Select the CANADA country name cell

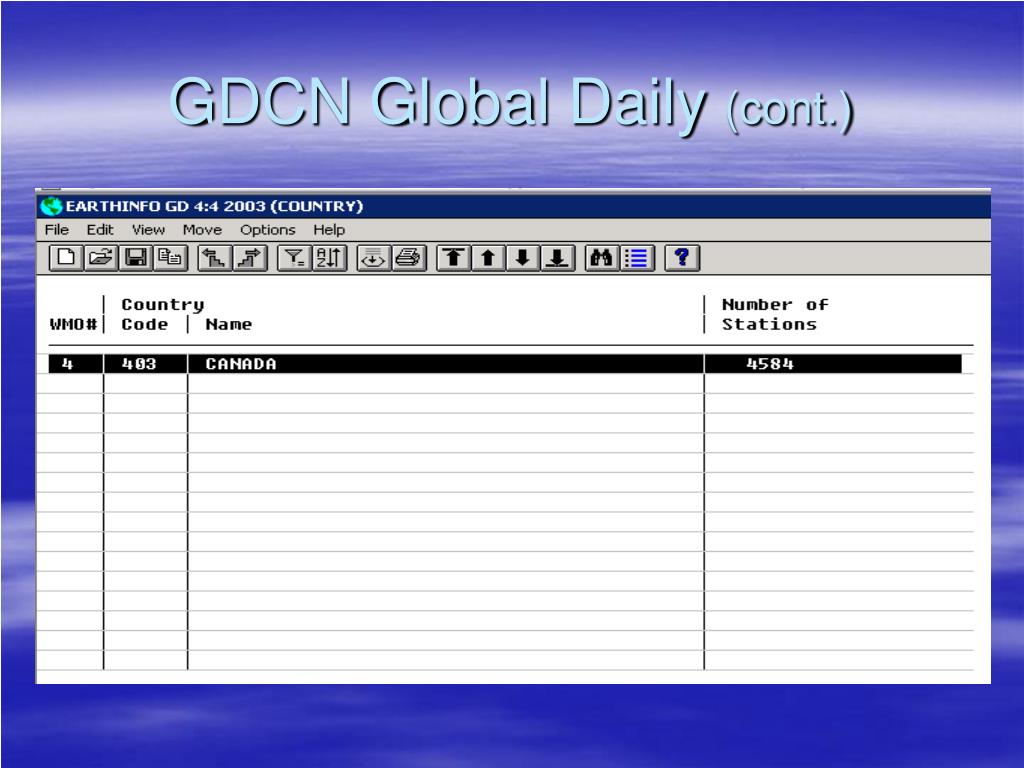(445, 364)
